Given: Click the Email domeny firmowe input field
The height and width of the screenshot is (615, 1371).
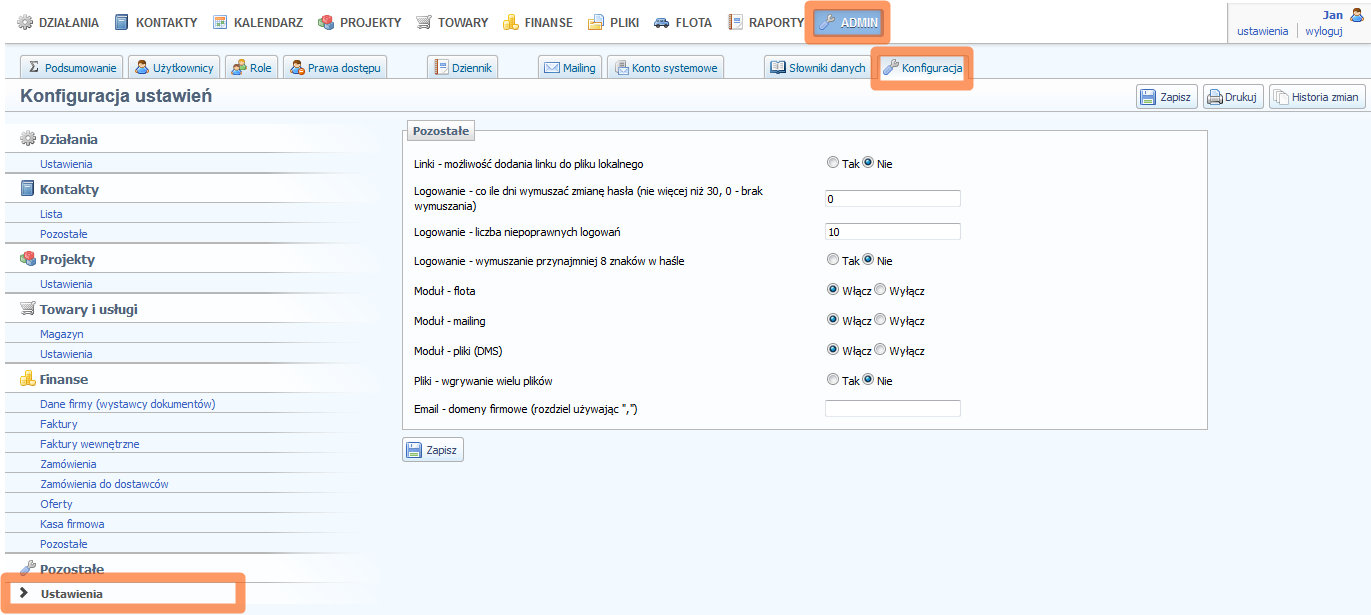Looking at the screenshot, I should click(x=892, y=408).
